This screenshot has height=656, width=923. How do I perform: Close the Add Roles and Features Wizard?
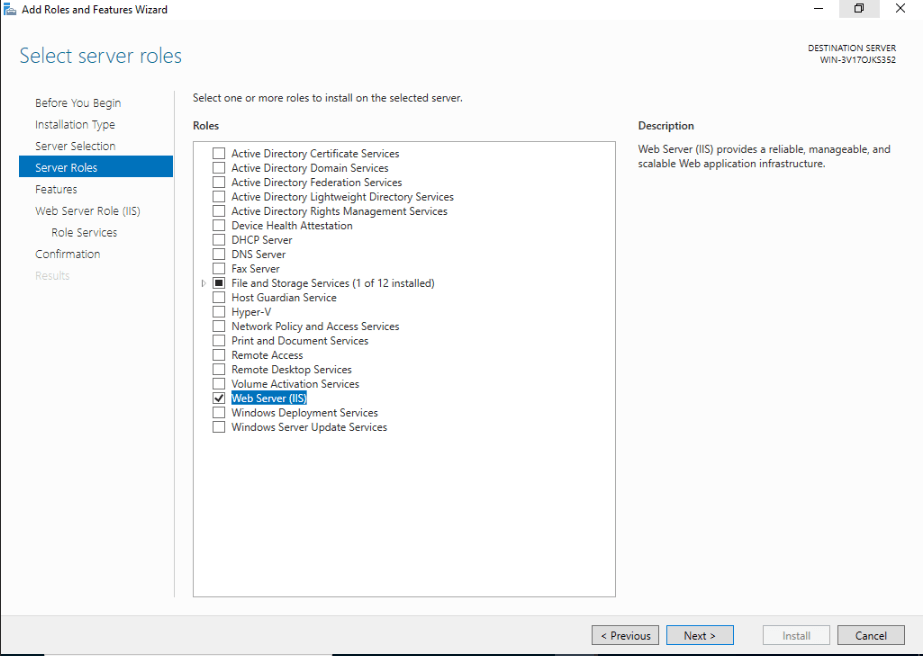coord(900,9)
